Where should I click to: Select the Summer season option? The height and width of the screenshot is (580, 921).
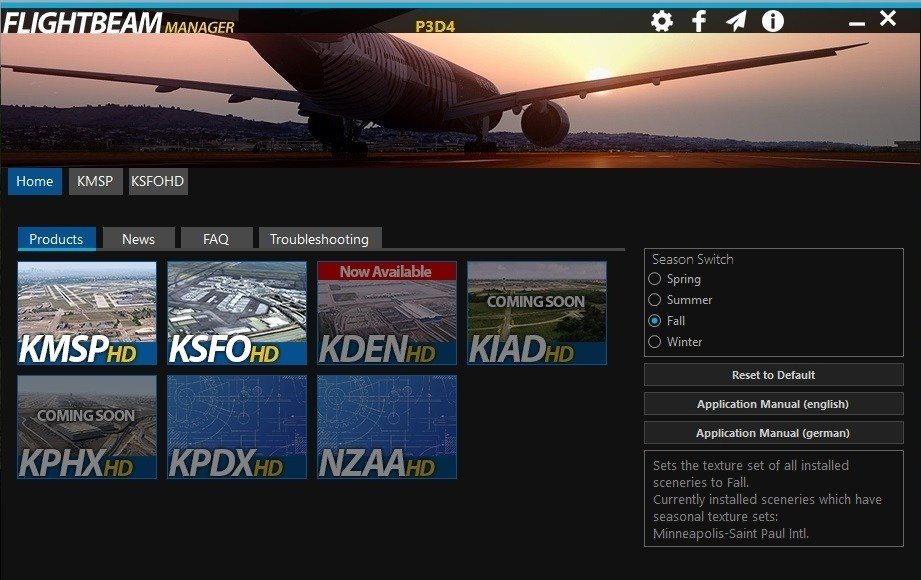pos(655,300)
